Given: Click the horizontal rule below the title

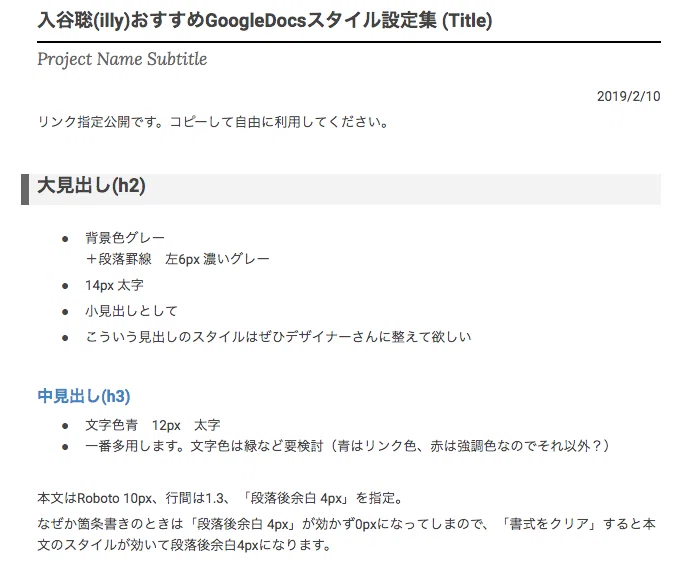Looking at the screenshot, I should pyautogui.click(x=349, y=42).
